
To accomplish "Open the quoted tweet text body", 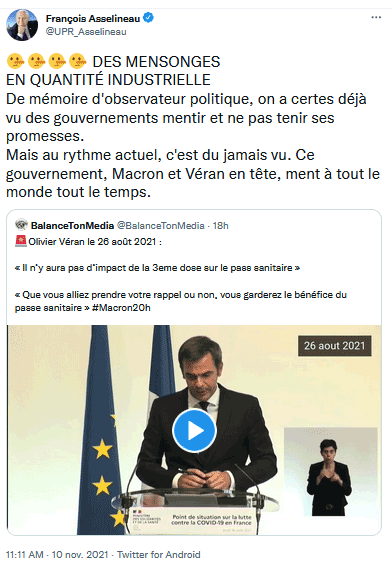I will click(x=180, y=274).
